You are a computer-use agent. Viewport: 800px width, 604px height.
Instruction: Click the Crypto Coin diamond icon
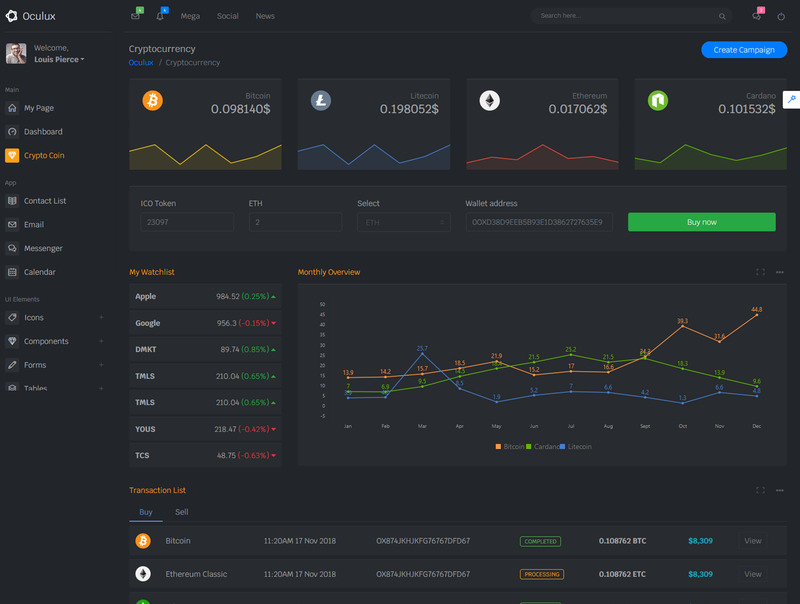tap(12, 155)
